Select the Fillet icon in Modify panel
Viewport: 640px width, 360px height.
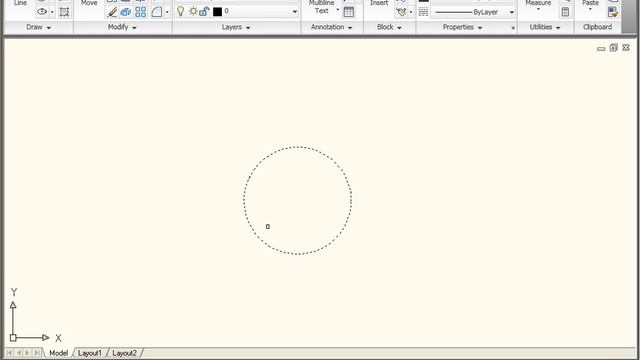157,12
